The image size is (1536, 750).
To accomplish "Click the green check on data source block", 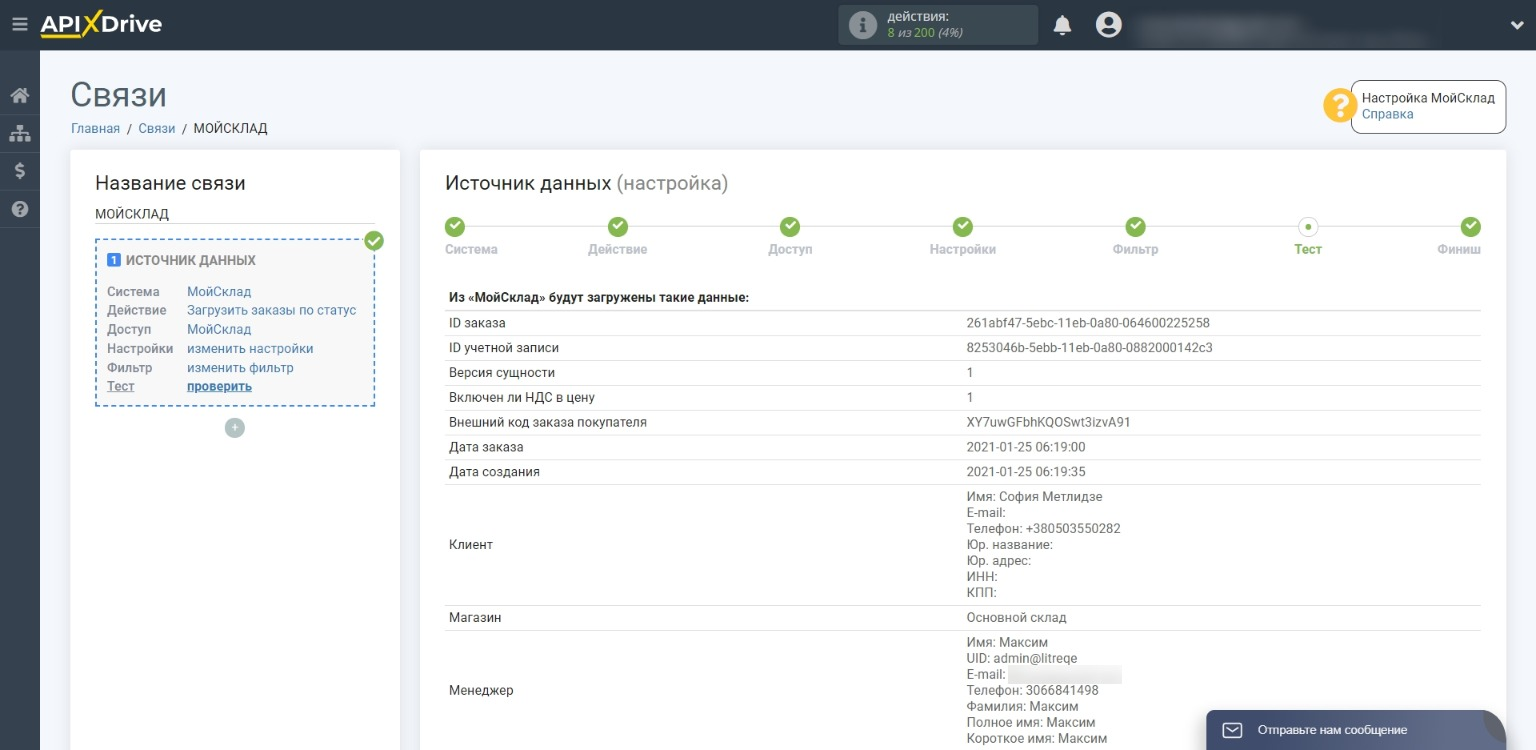I will pyautogui.click(x=374, y=241).
